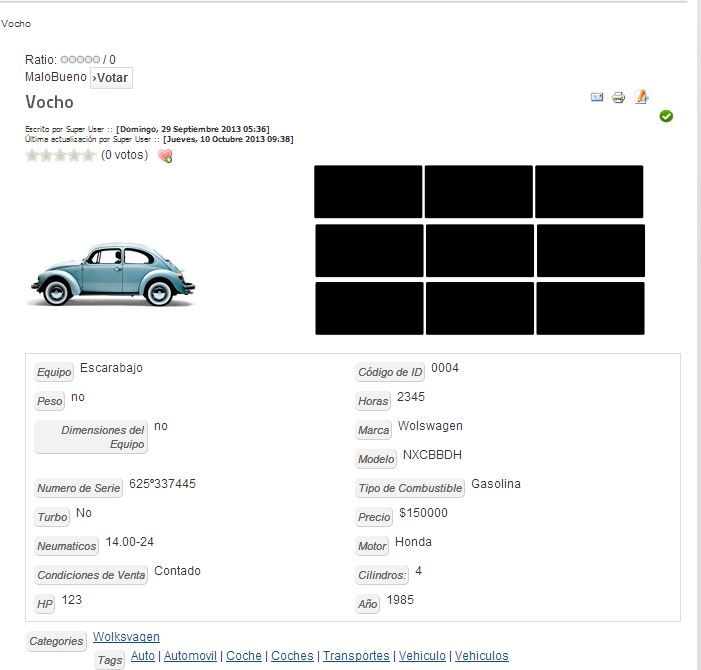Image resolution: width=701 pixels, height=670 pixels.
Task: Click the Neumaticos label
Action: pos(67,546)
